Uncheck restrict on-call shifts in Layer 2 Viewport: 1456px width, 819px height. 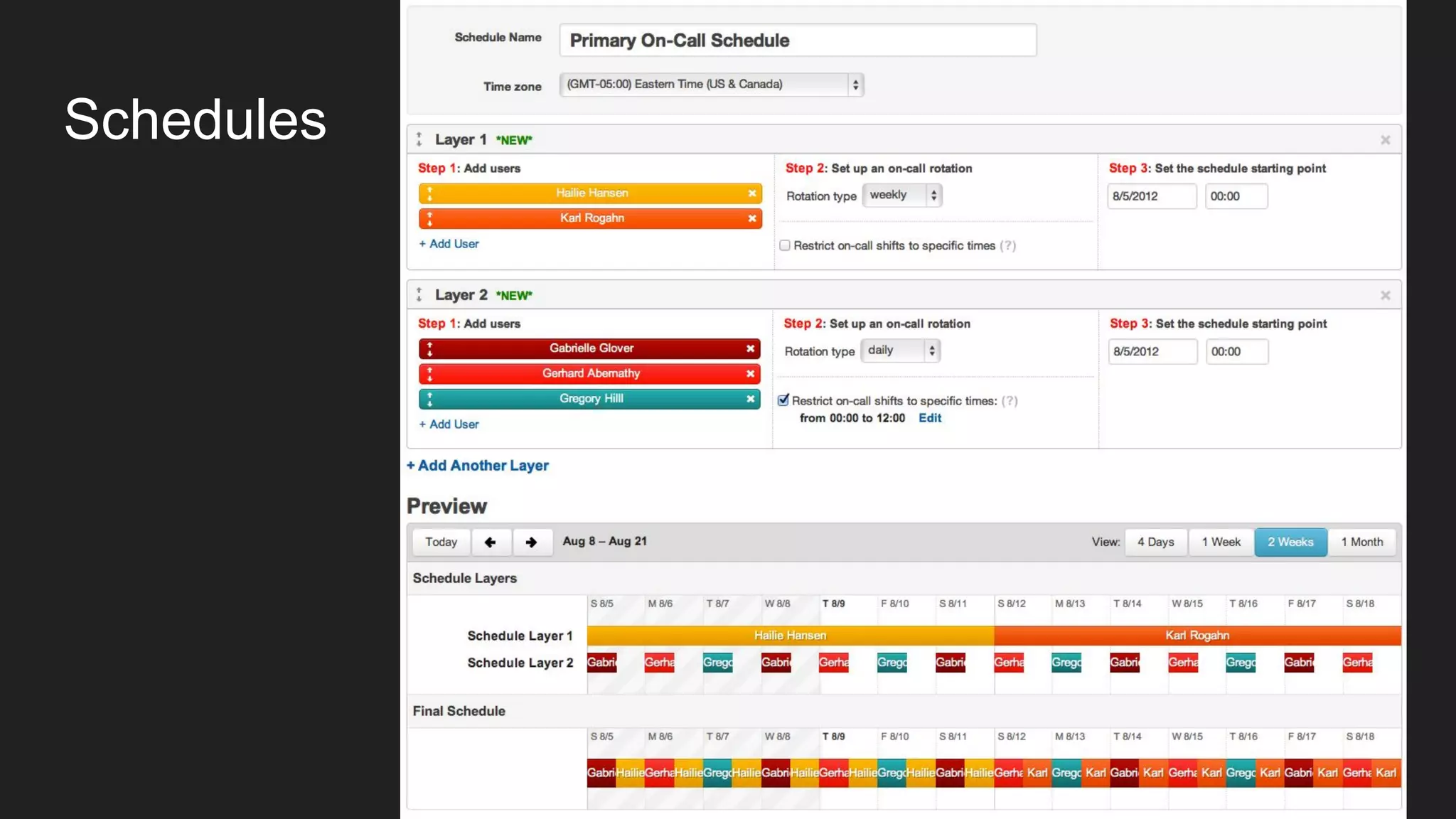pos(783,400)
